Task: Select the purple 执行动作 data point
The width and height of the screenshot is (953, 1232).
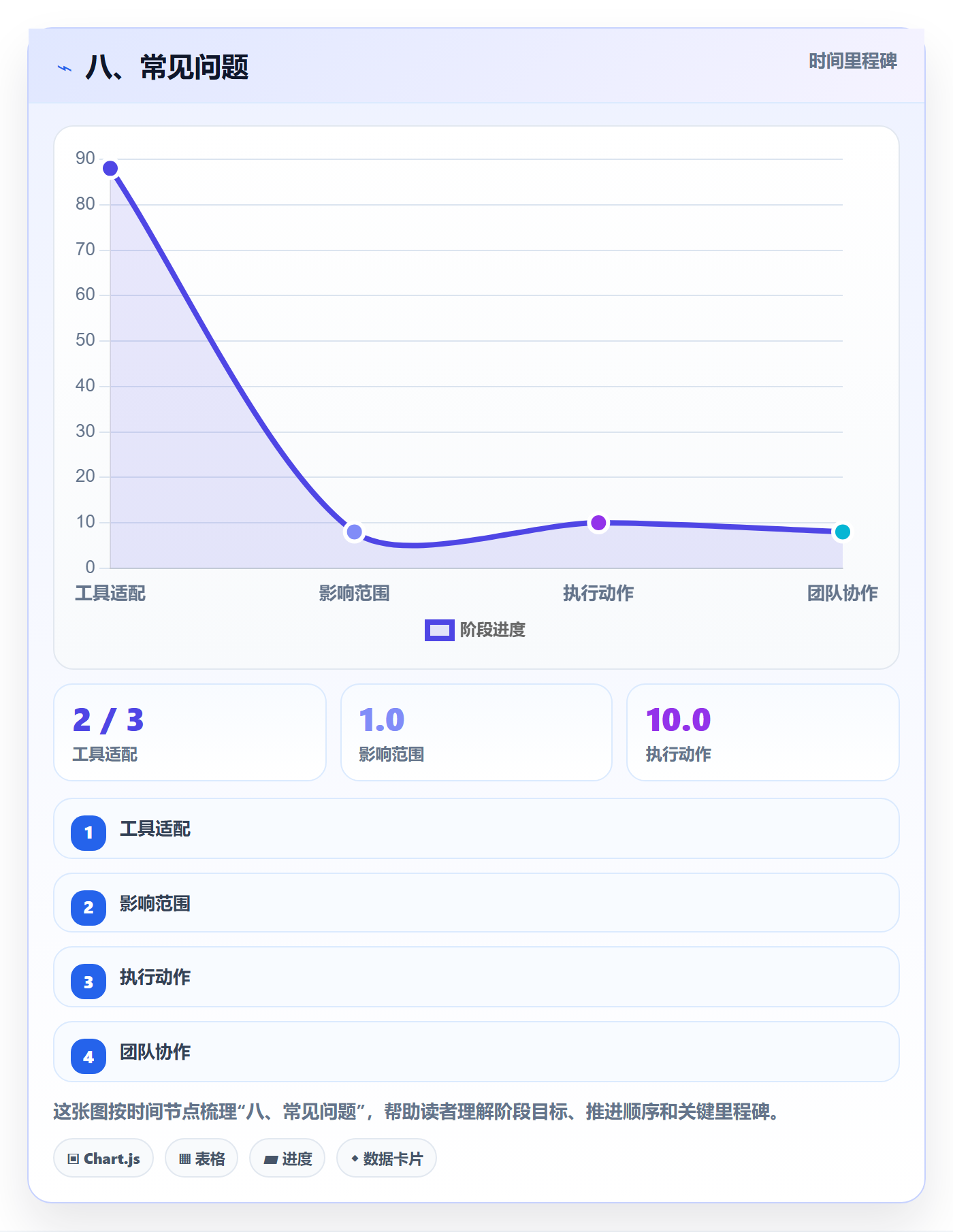Action: [x=598, y=523]
